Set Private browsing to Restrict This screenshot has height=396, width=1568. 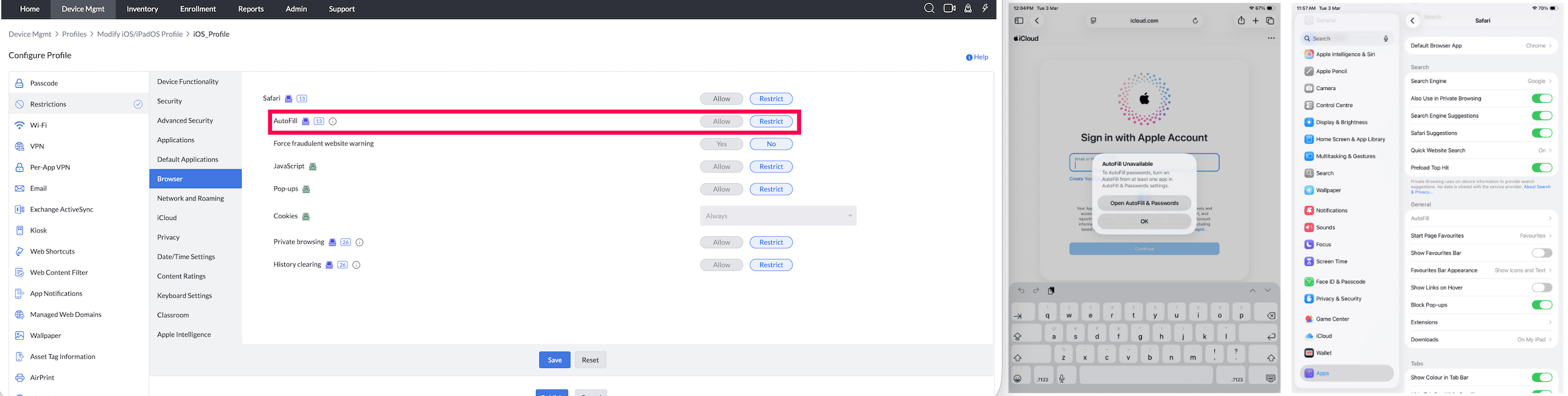(771, 242)
